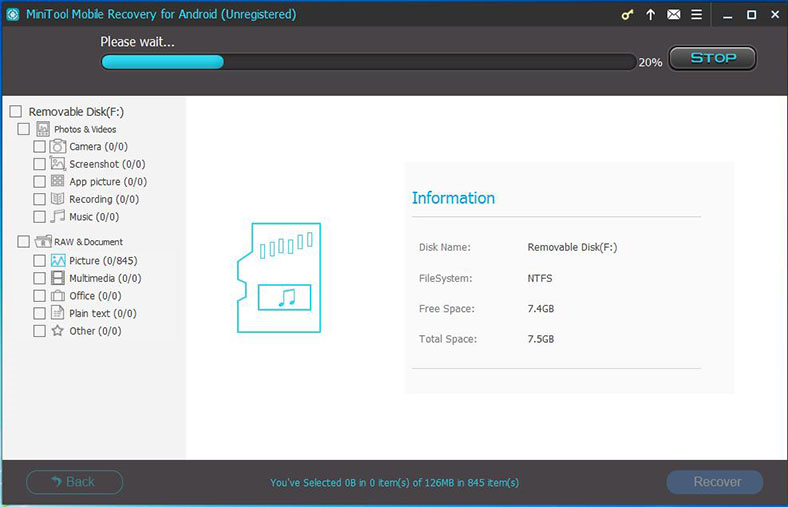Select the Picture (0/845) label
Viewport: 788px width, 507px height.
point(103,261)
